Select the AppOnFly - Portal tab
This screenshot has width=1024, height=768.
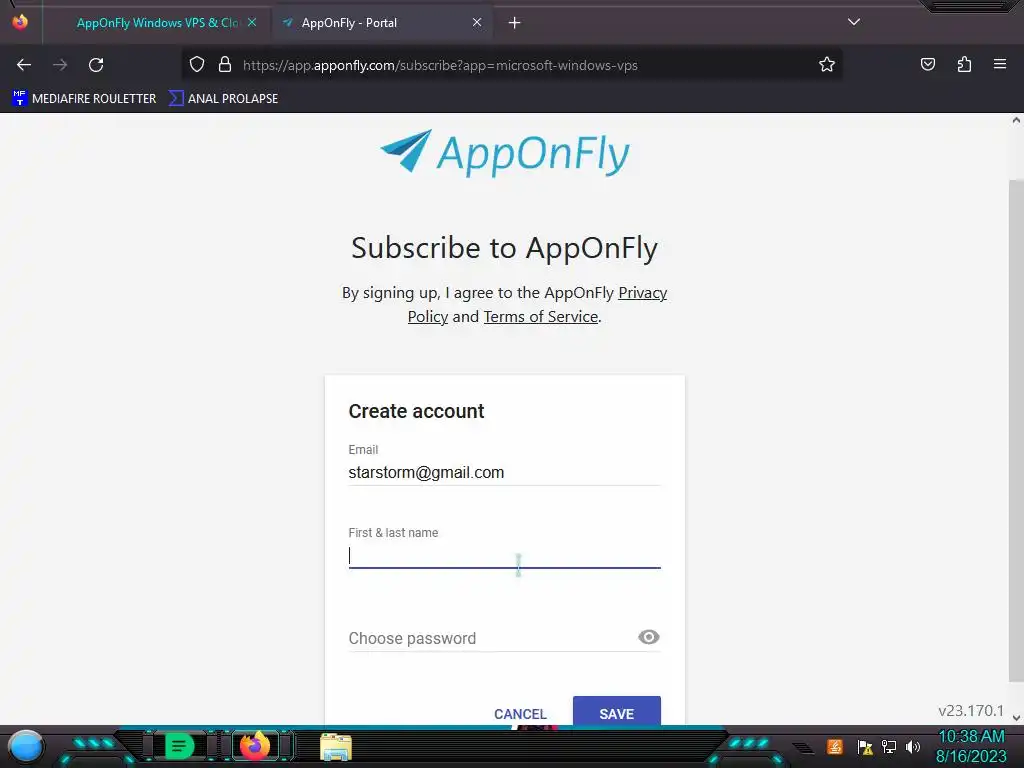(382, 23)
